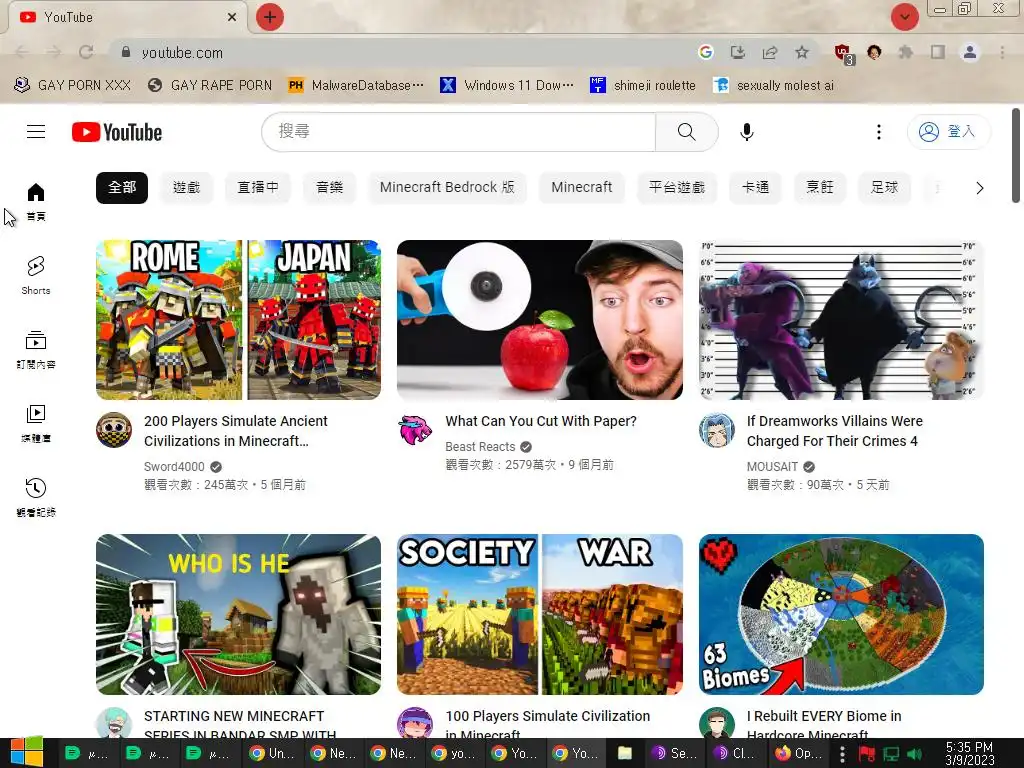
Task: Play the WHO IS HE thumbnail
Action: pos(238,615)
